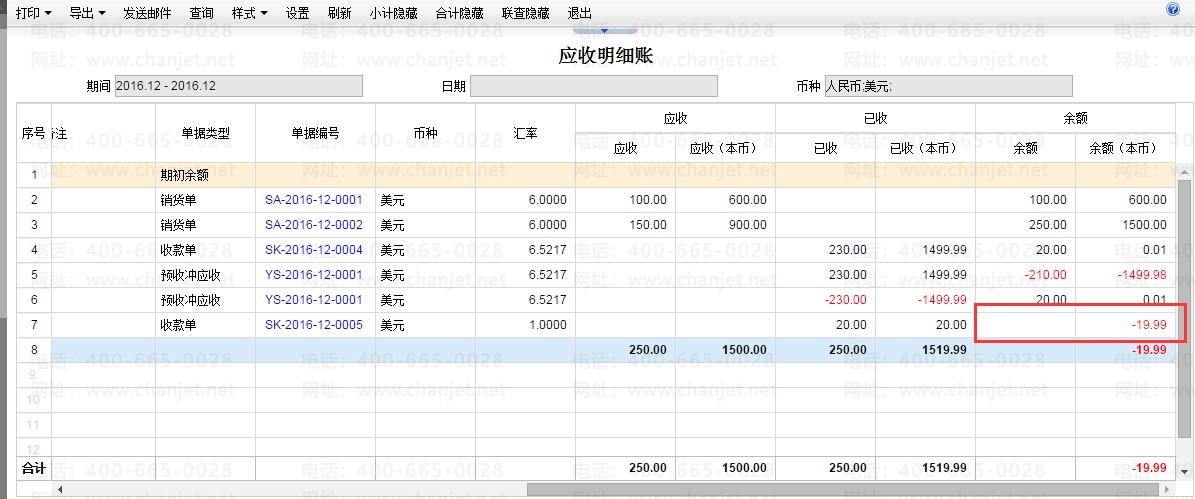Click the 应收明细账 report title

606,56
